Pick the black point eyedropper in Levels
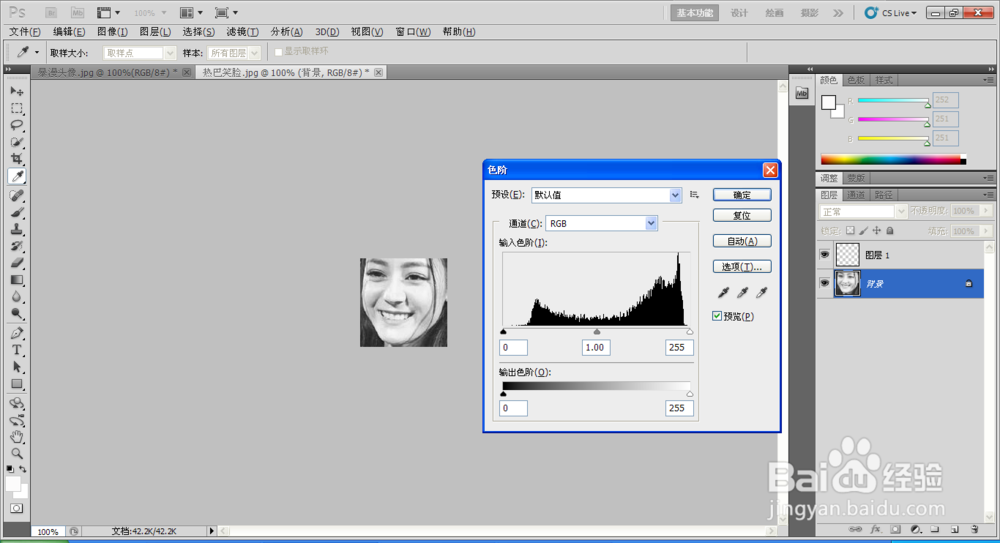 [723, 292]
